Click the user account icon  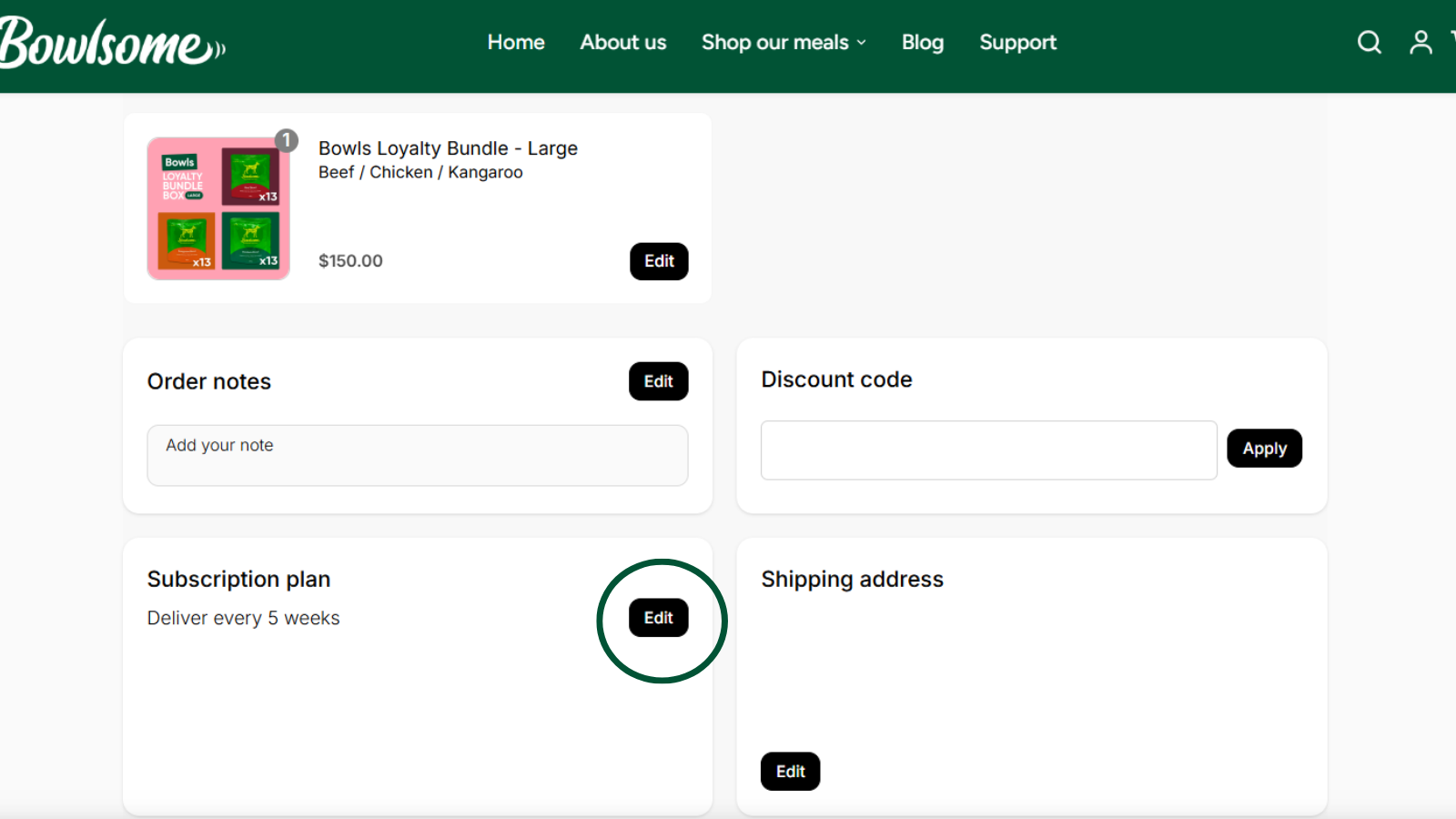(x=1421, y=43)
